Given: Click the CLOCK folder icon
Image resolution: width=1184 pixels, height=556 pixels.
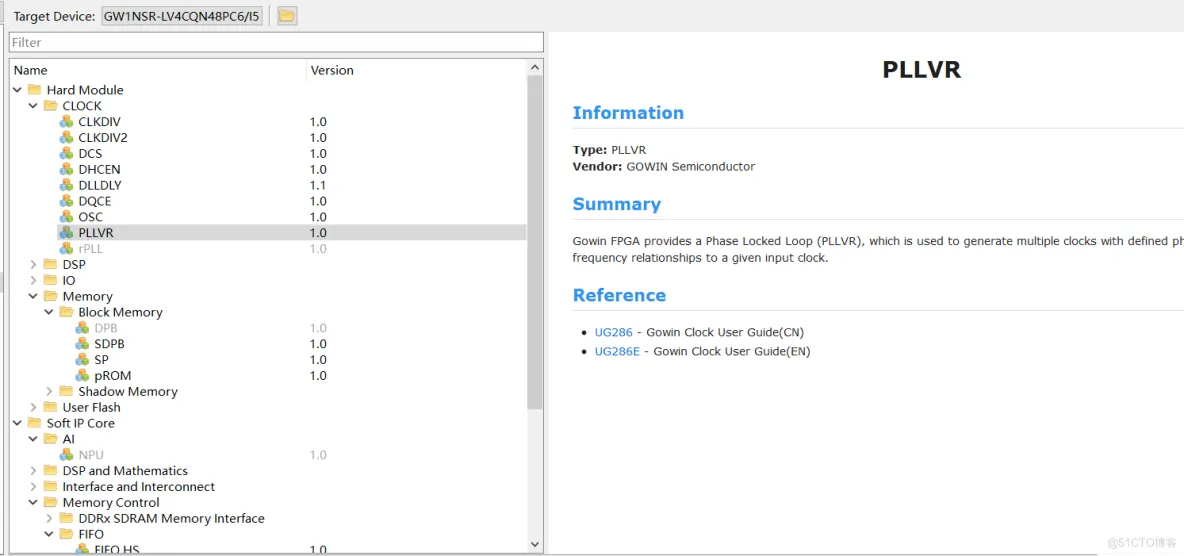Looking at the screenshot, I should pyautogui.click(x=51, y=106).
